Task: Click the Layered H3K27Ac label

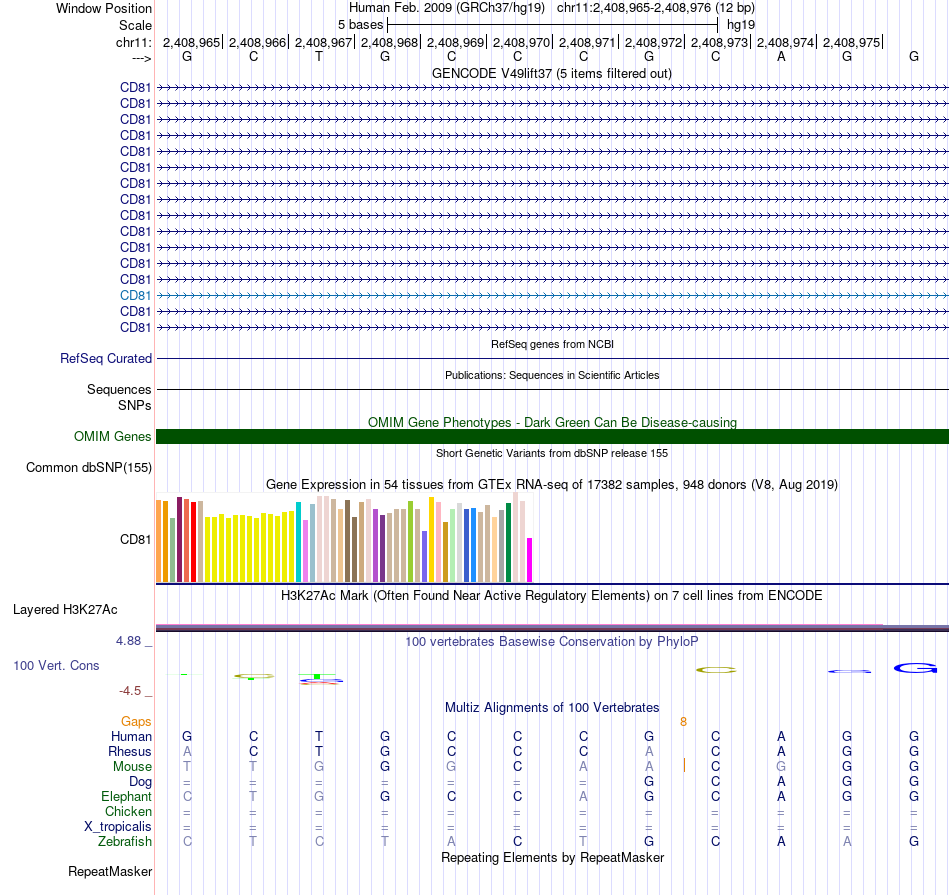Action: tap(65, 610)
